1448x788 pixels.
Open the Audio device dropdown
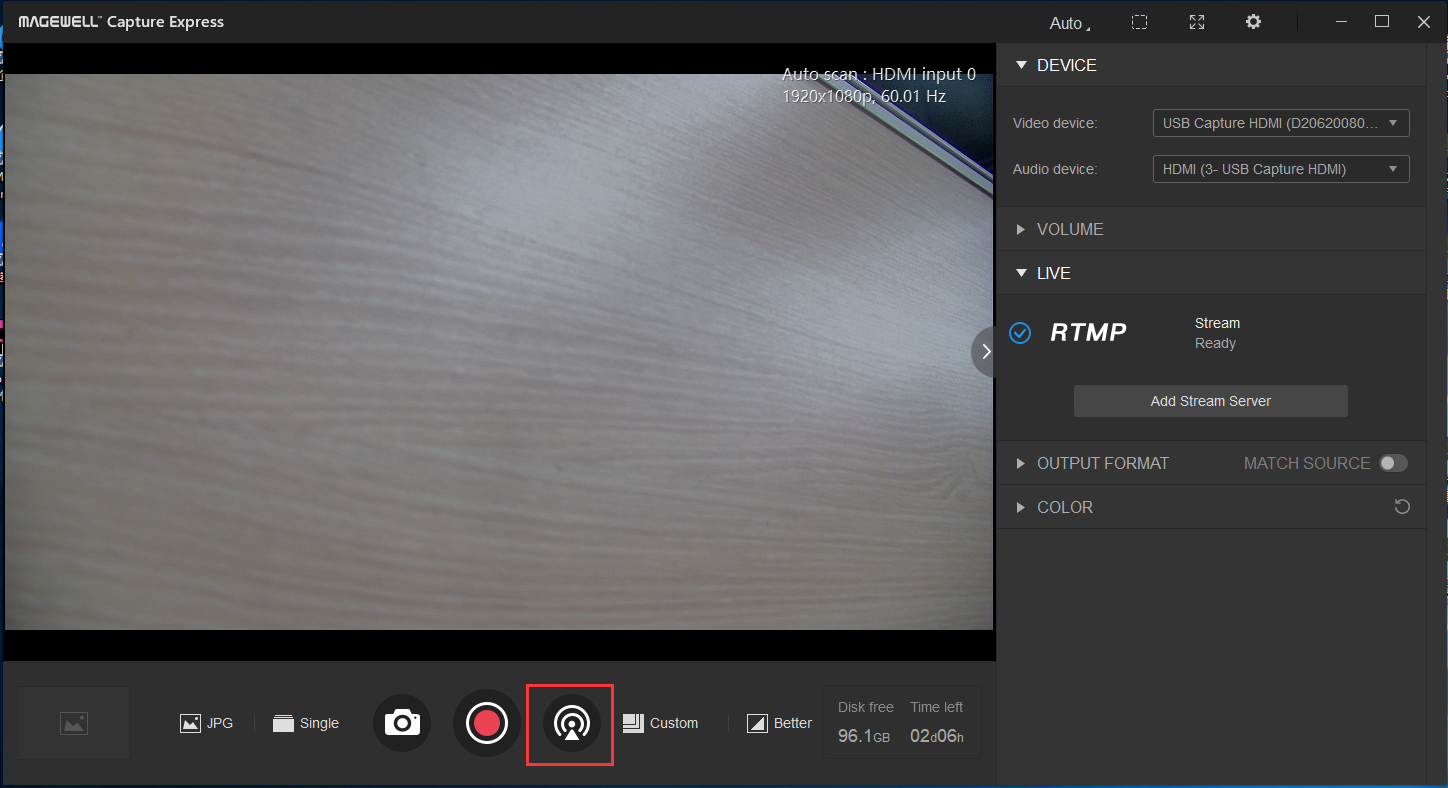coord(1280,169)
